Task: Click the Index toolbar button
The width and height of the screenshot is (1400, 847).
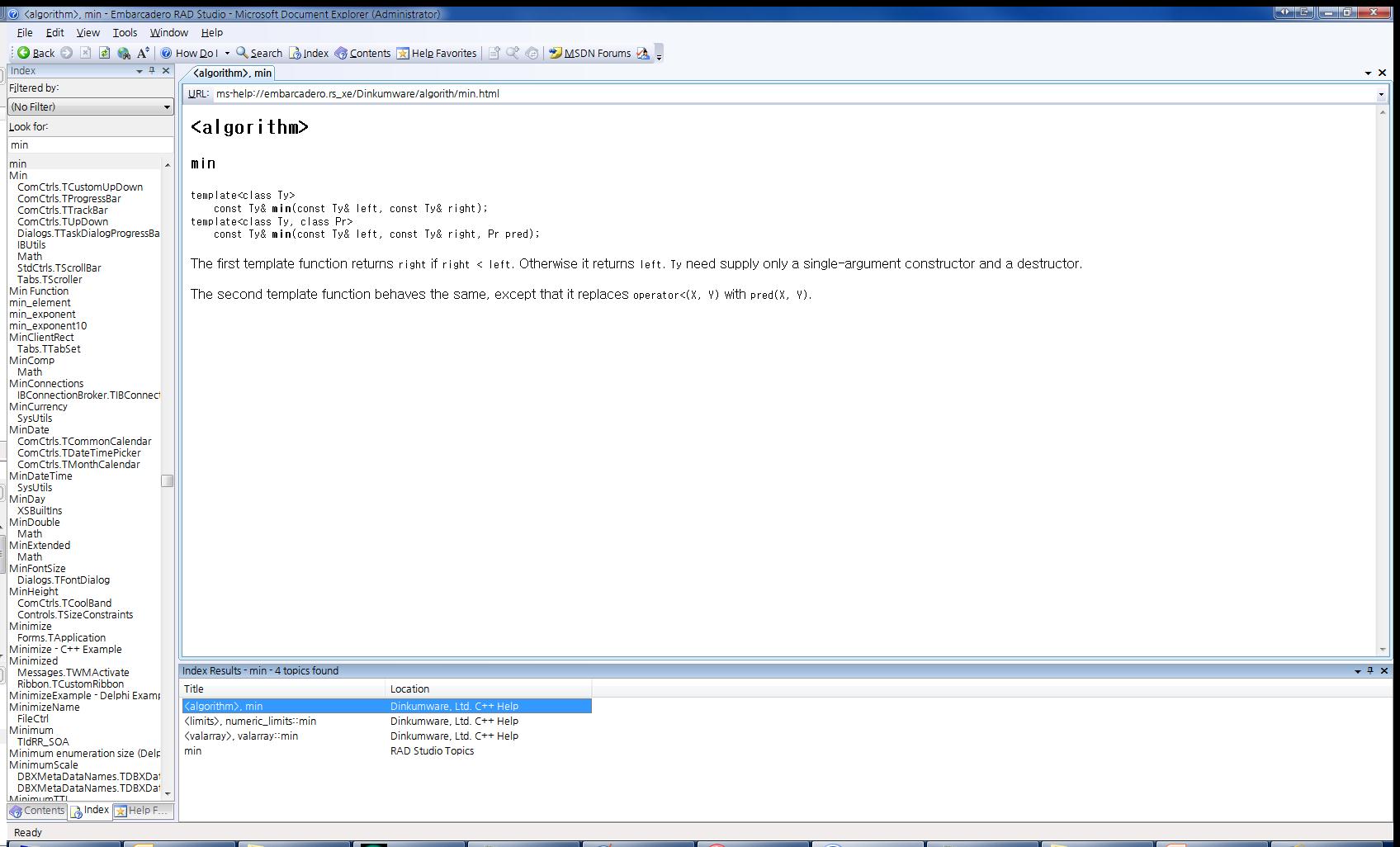Action: tap(309, 53)
